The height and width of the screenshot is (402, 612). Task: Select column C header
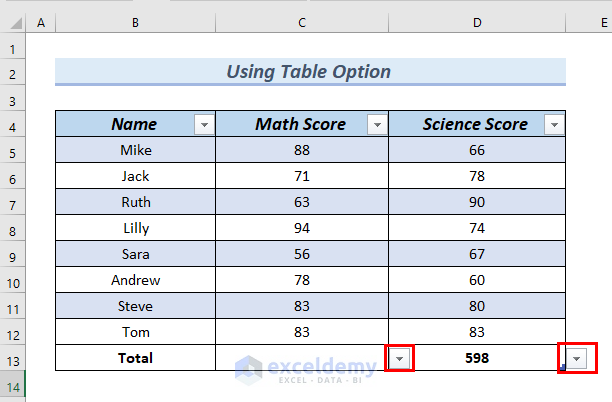click(x=301, y=21)
